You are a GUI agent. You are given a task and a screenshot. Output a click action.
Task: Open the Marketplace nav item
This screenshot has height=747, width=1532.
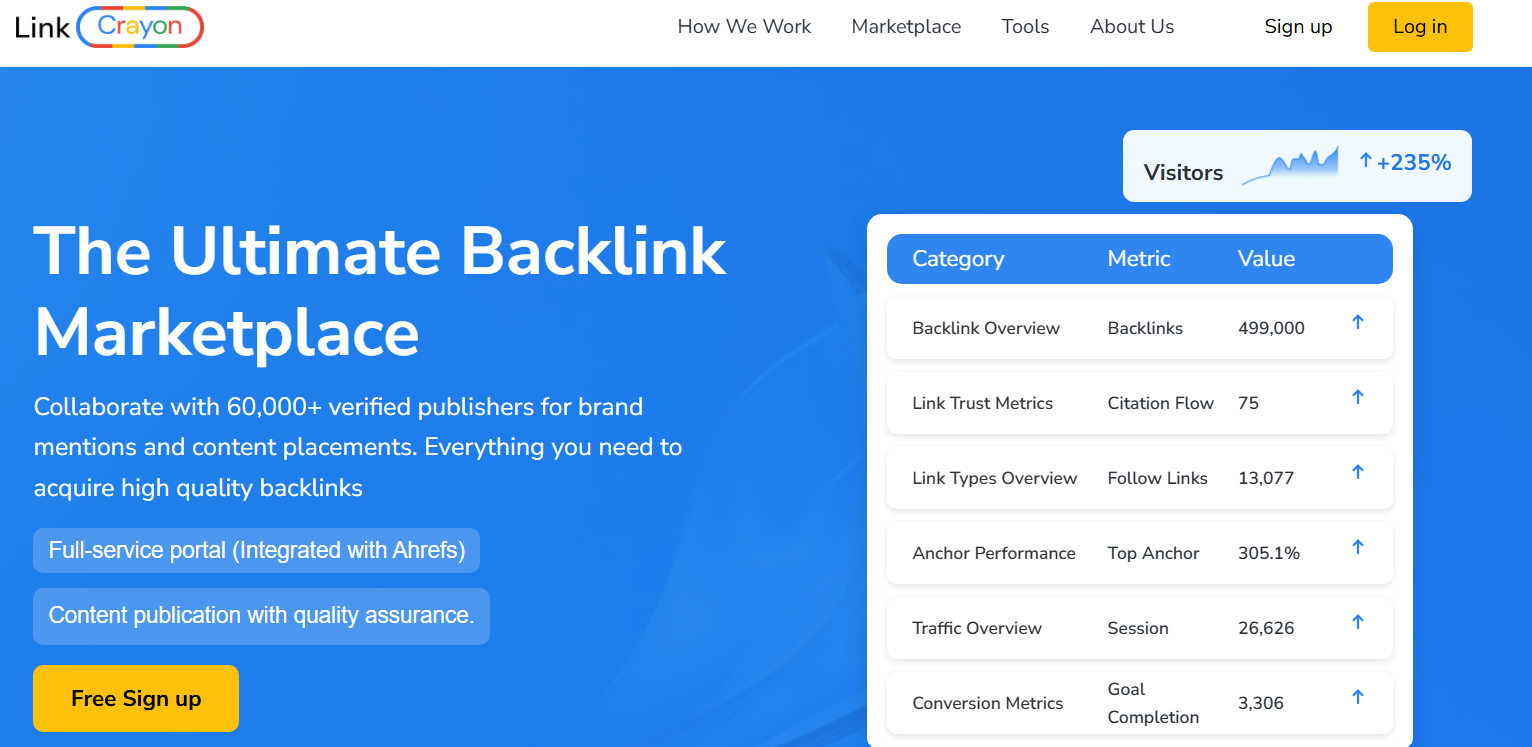pos(906,27)
